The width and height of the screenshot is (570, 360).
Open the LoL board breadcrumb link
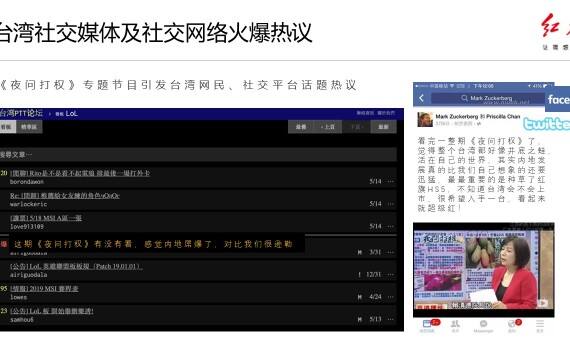[67, 113]
